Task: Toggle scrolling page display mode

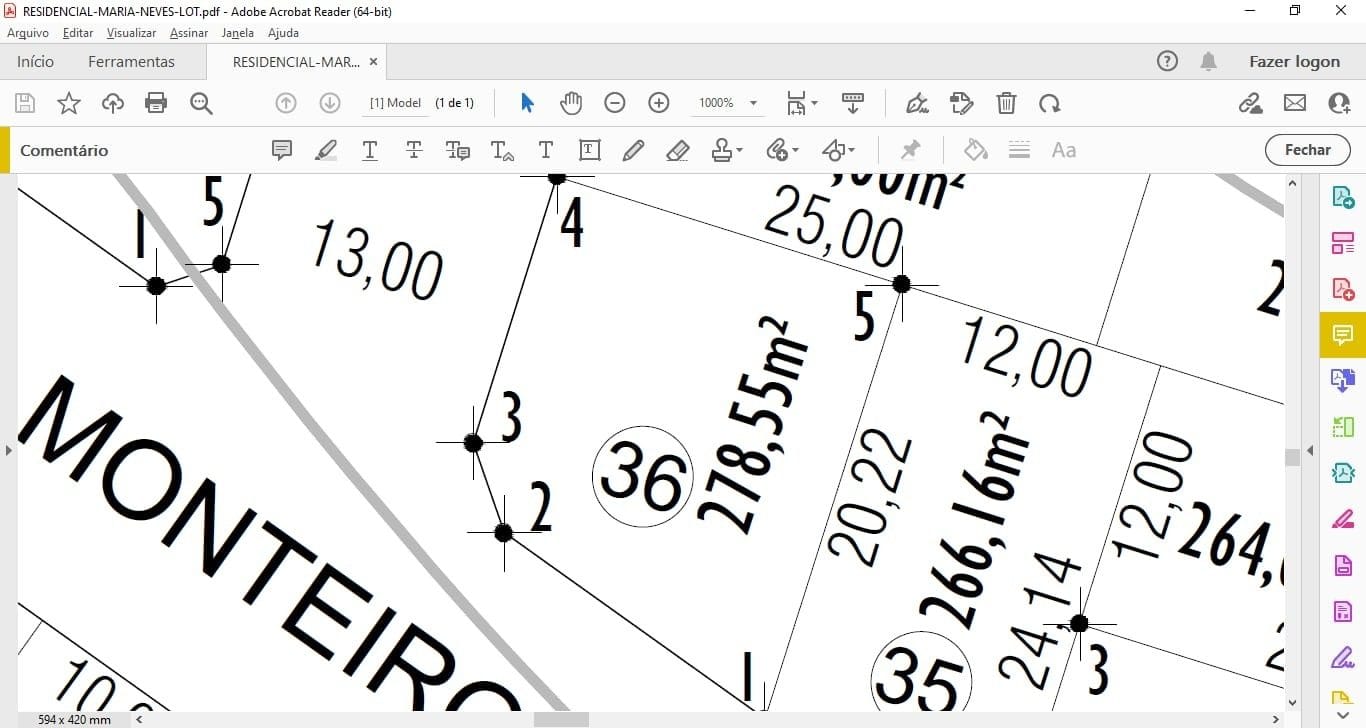Action: [x=853, y=103]
